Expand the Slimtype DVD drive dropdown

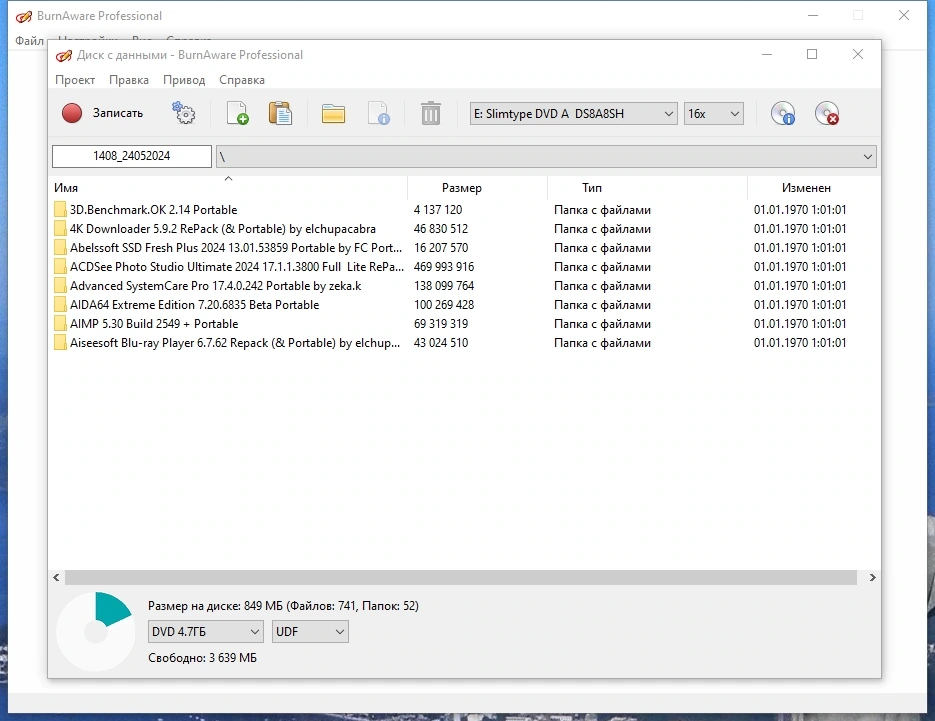[x=668, y=114]
